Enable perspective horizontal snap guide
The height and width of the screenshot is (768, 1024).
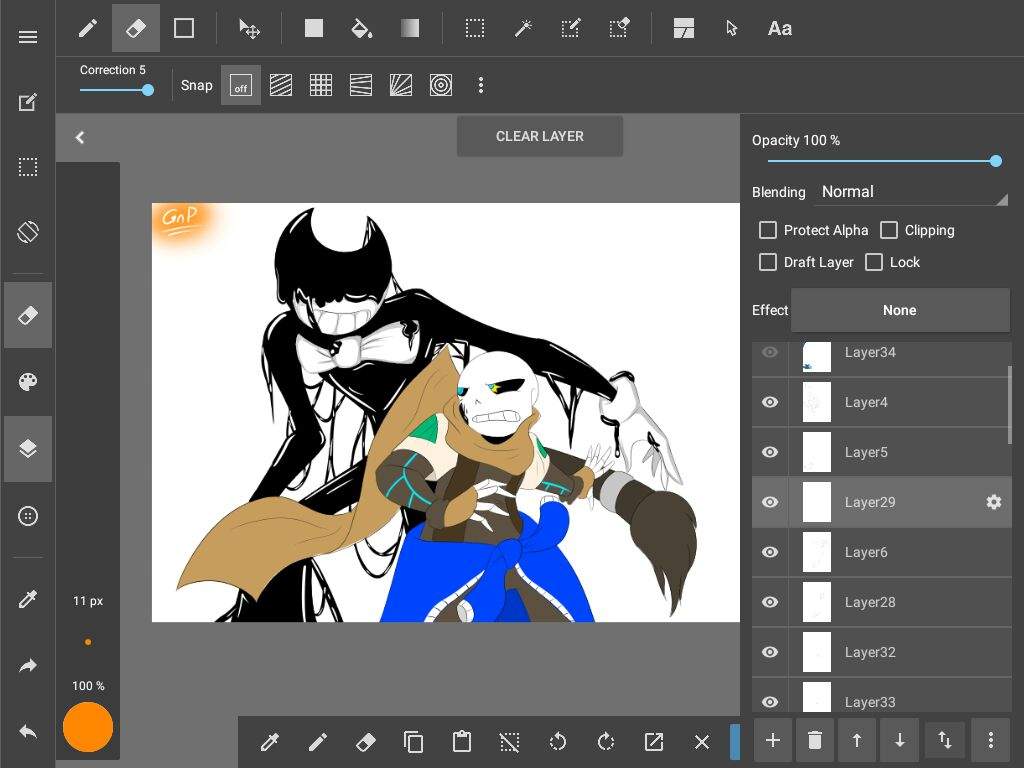tap(361, 86)
